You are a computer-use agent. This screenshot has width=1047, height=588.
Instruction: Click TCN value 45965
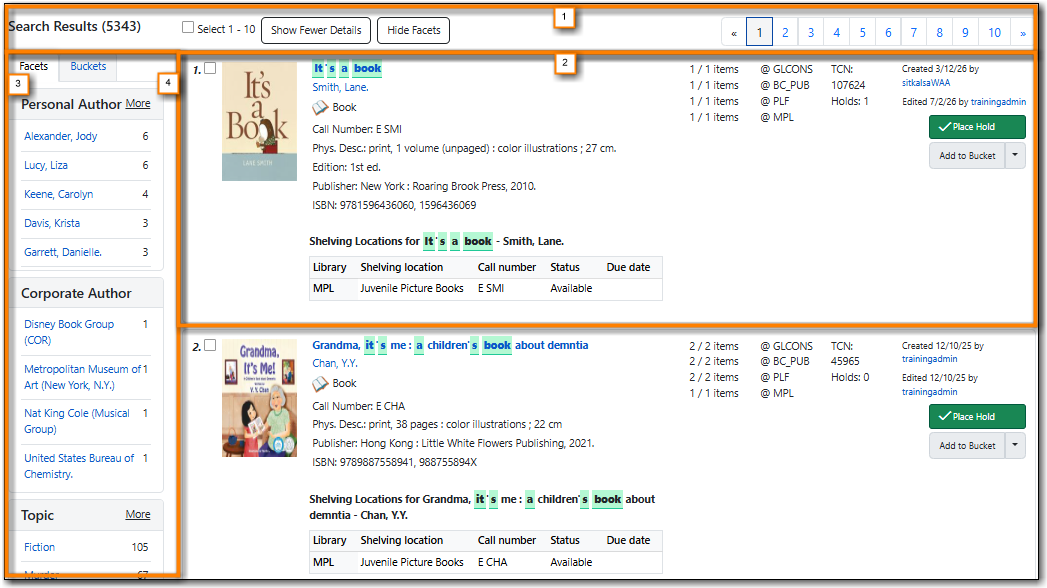click(845, 361)
